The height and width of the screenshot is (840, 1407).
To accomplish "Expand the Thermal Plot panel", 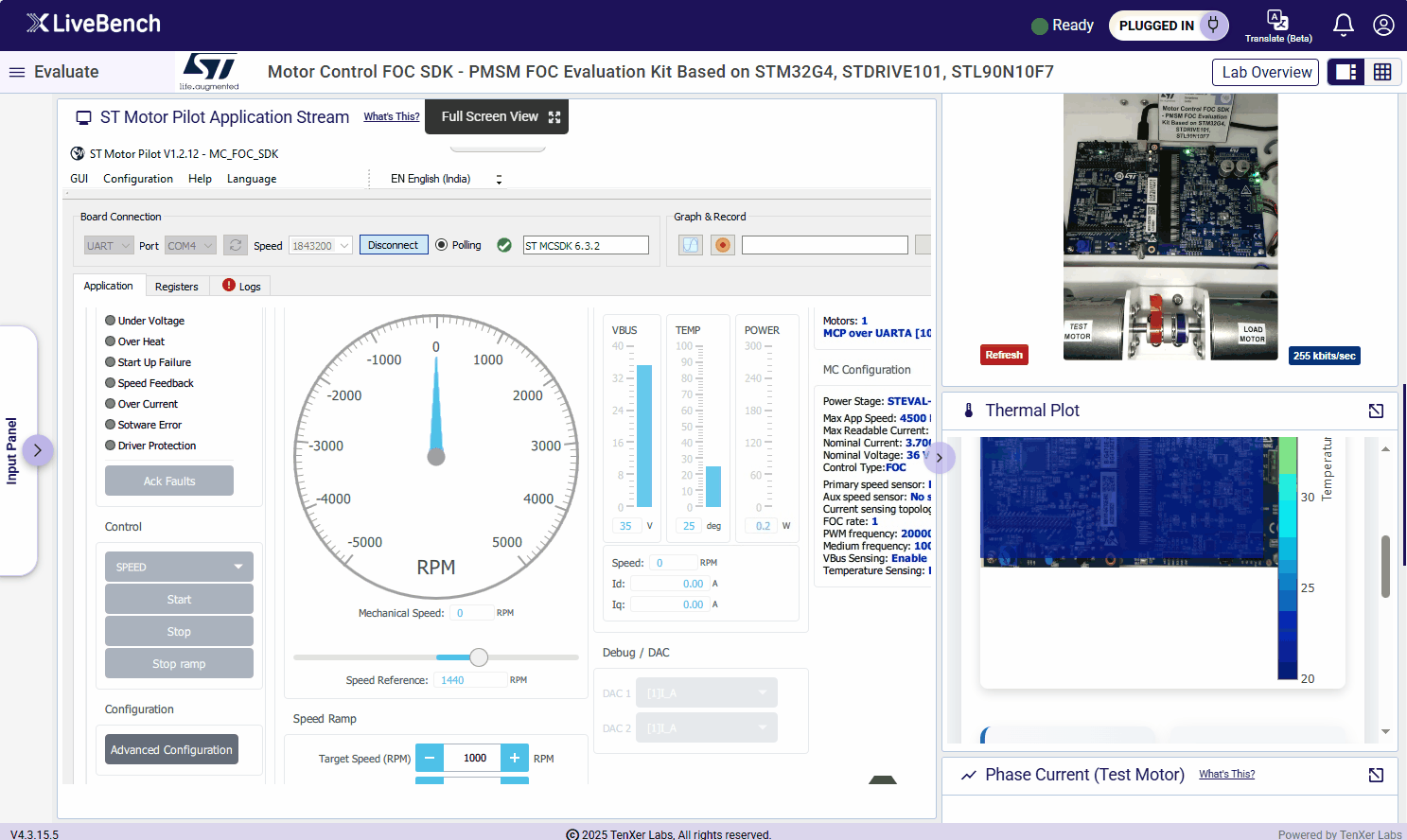I will [1376, 411].
